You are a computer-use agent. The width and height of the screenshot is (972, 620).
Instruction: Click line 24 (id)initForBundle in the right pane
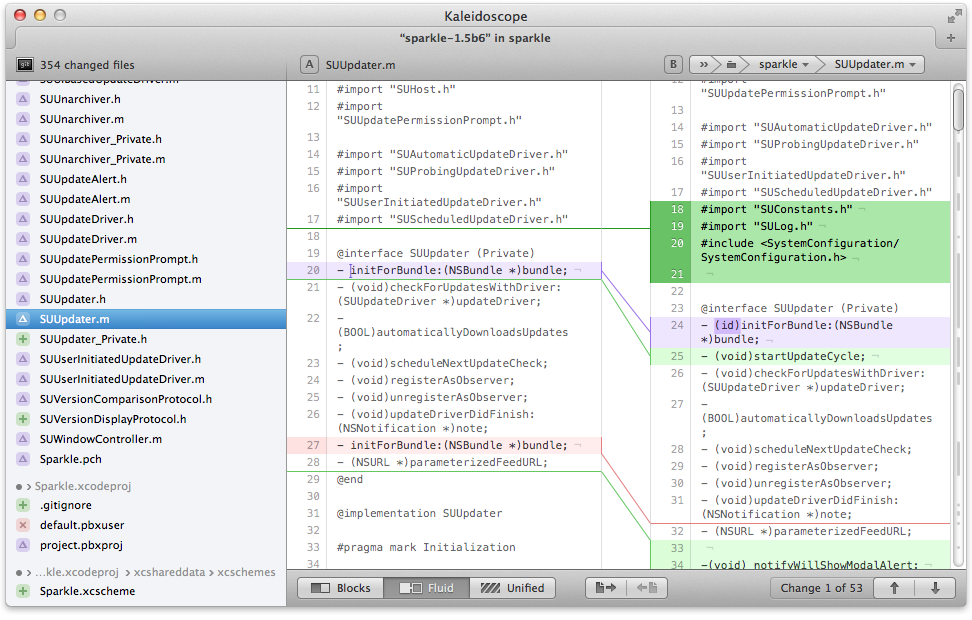tap(800, 332)
